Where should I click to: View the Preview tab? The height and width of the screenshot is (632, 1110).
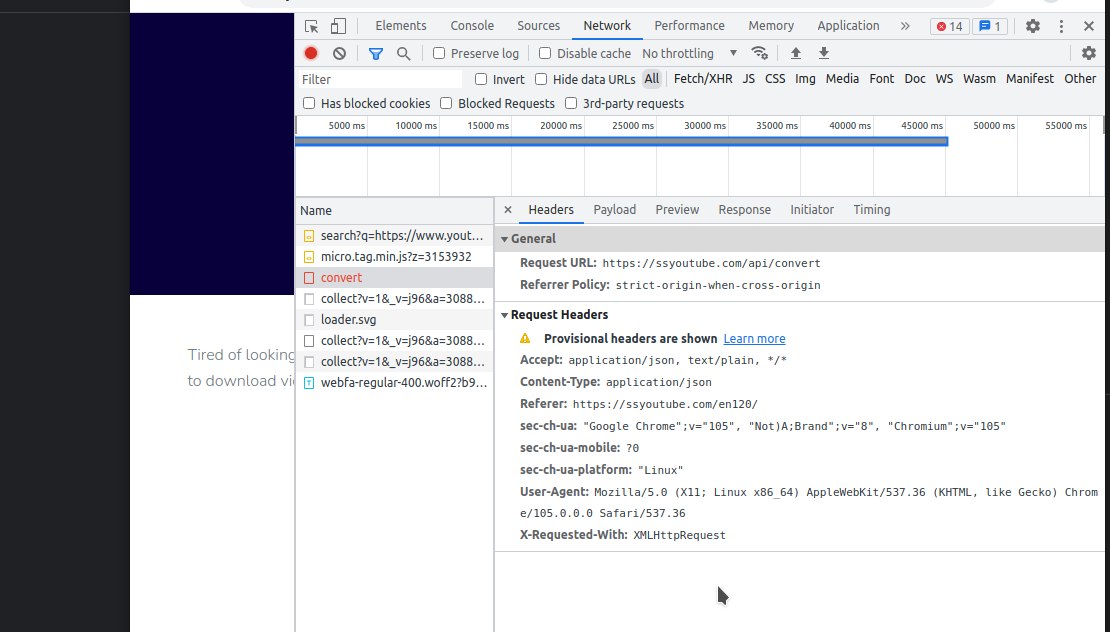point(677,209)
